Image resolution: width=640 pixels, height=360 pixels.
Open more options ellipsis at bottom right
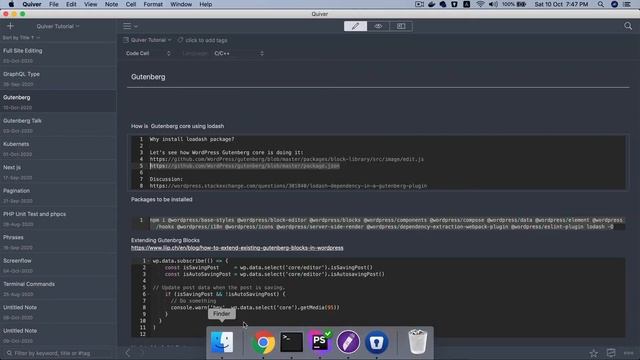coord(629,353)
